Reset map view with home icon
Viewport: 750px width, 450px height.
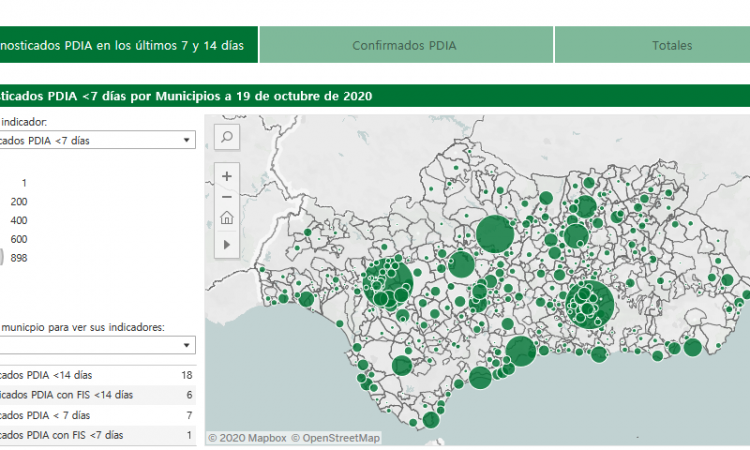(x=227, y=219)
